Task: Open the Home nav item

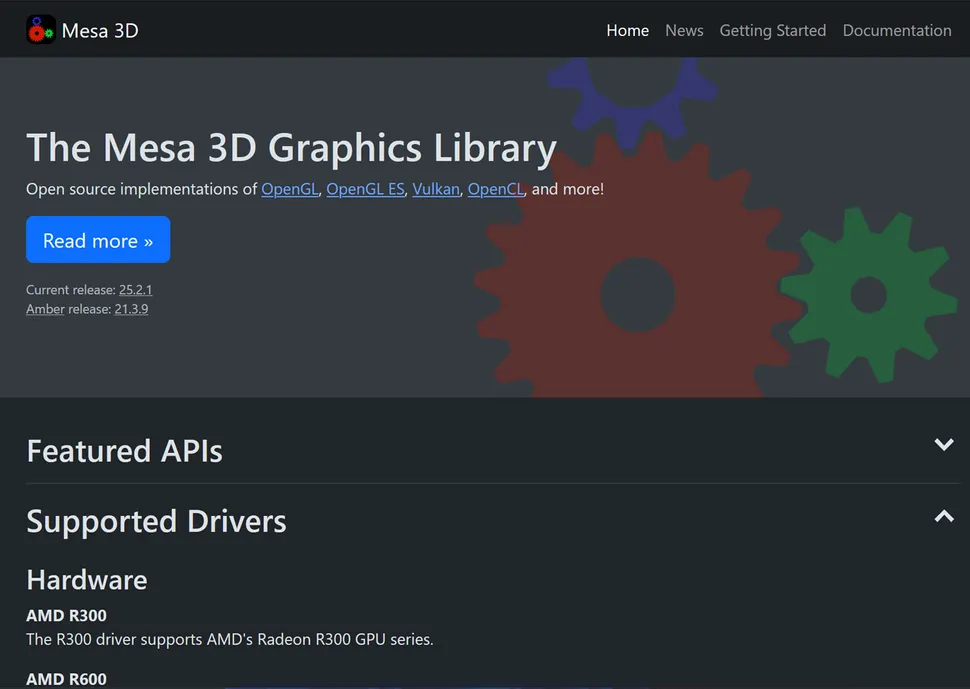Action: click(x=627, y=31)
